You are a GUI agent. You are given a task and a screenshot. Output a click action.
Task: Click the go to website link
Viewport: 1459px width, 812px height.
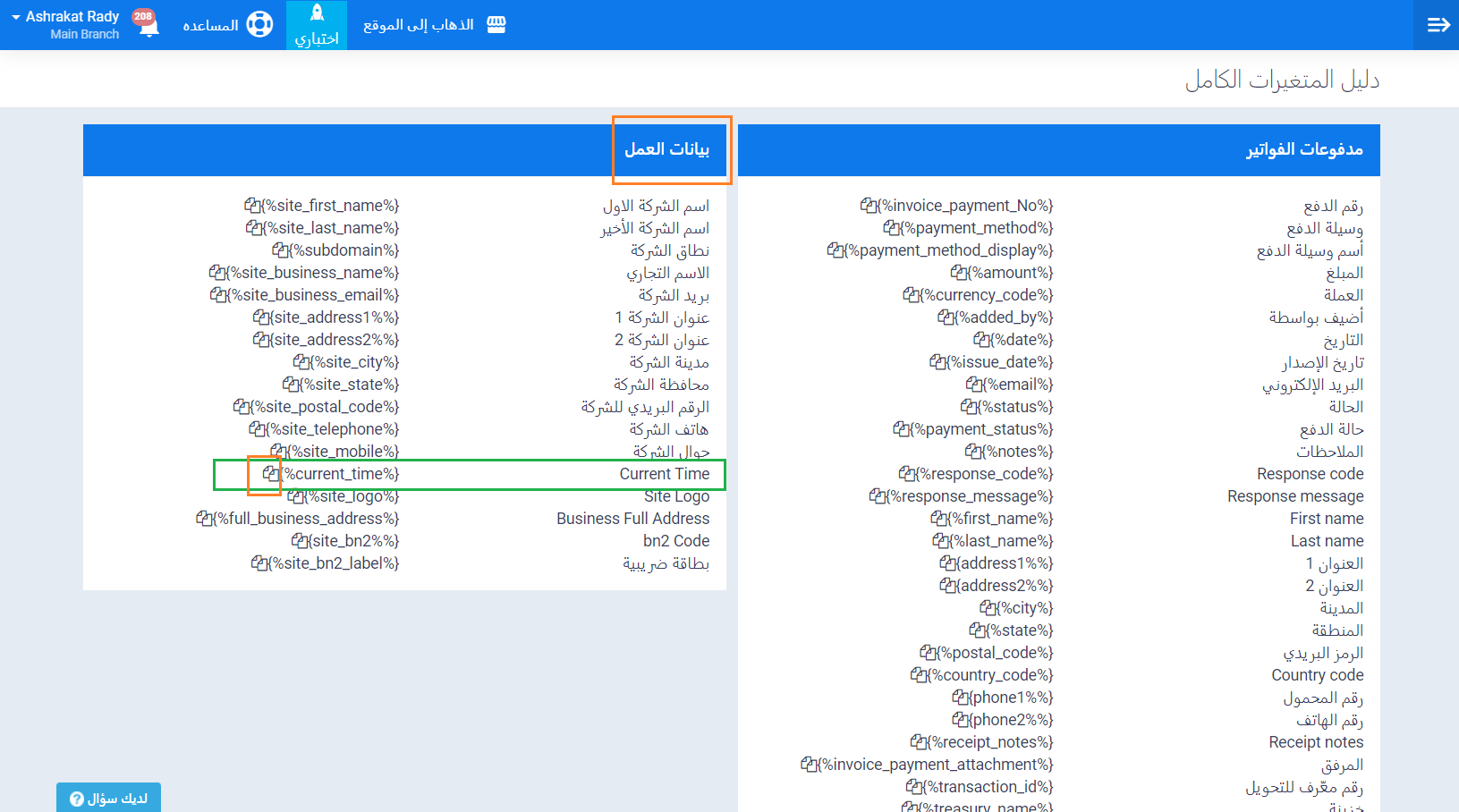click(434, 25)
